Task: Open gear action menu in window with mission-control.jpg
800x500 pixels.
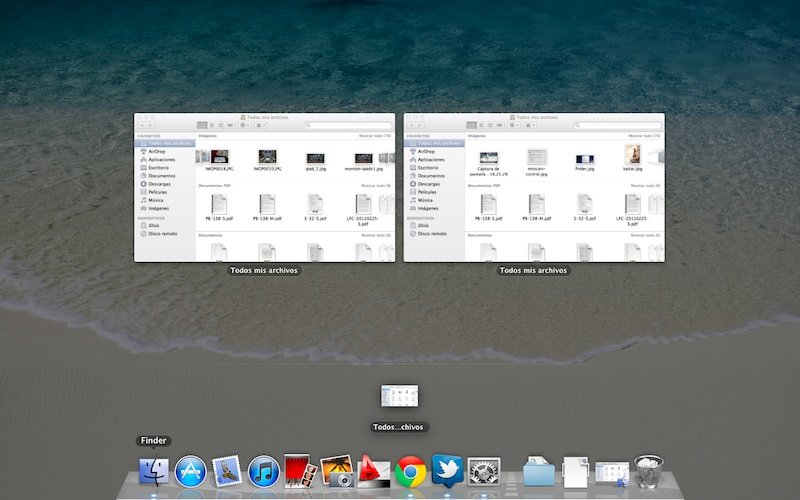Action: point(516,125)
